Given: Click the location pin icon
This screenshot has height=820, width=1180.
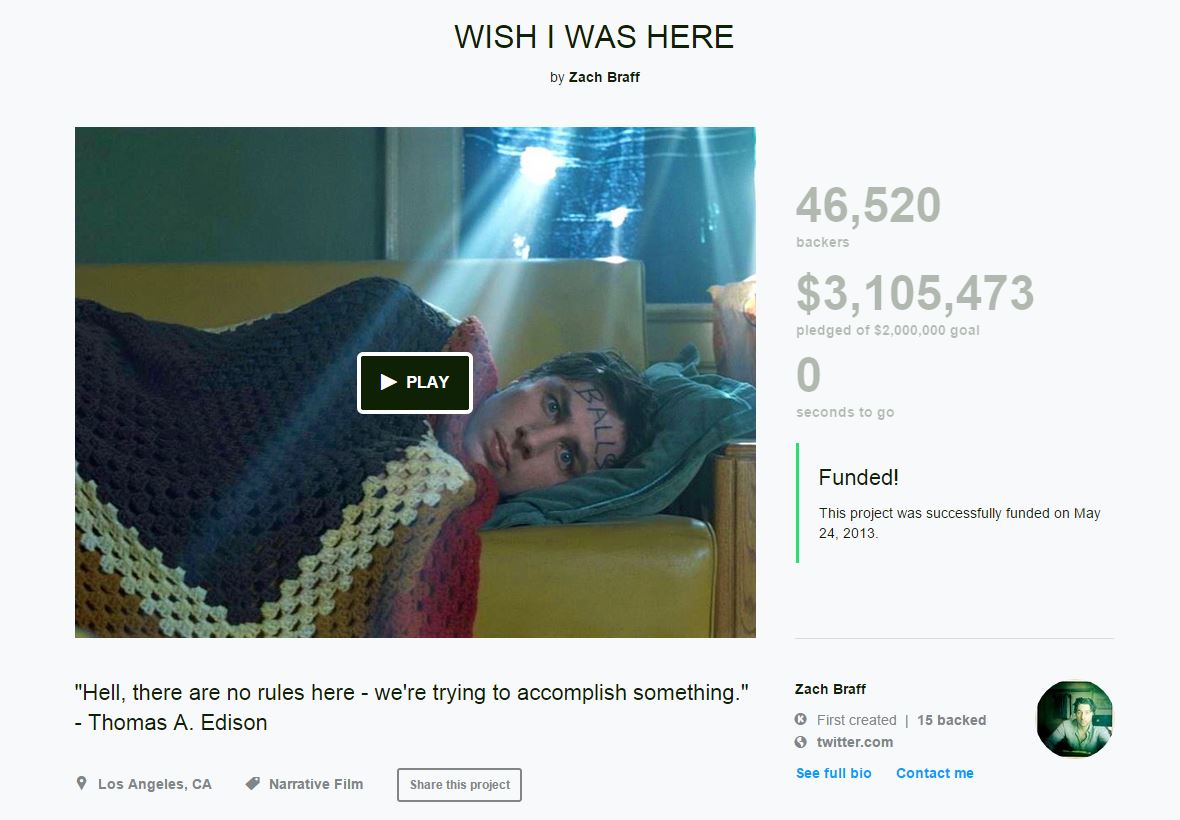Looking at the screenshot, I should [81, 783].
